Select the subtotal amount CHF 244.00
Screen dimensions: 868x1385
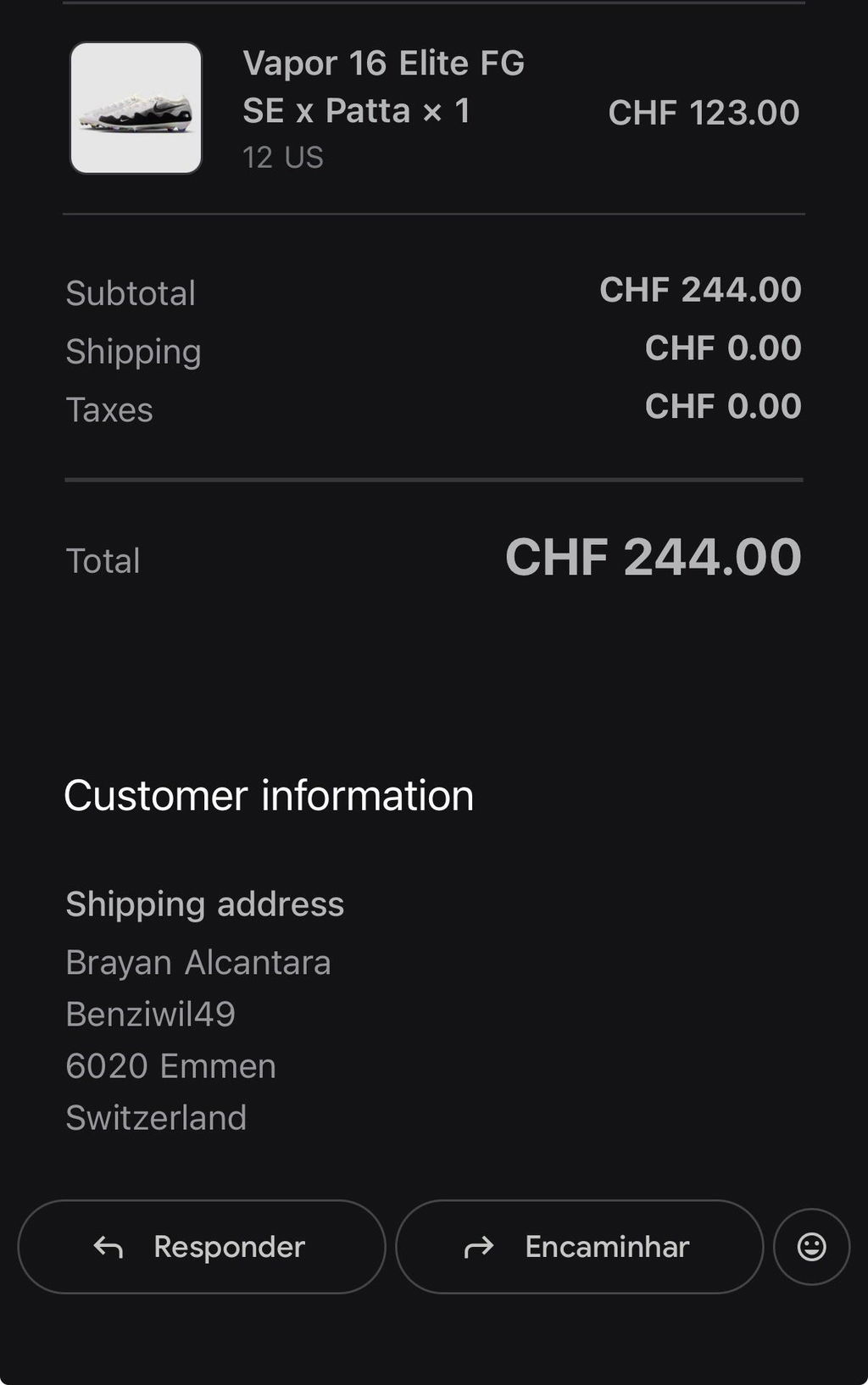point(700,290)
